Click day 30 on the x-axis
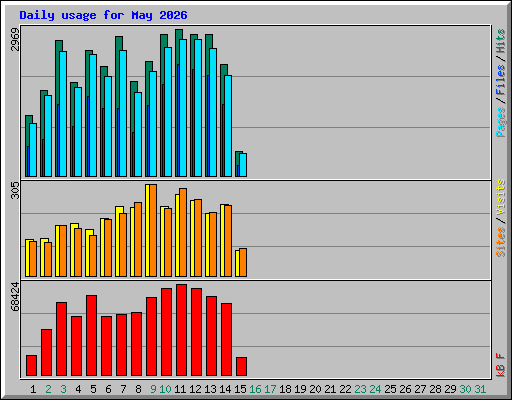 click(465, 389)
